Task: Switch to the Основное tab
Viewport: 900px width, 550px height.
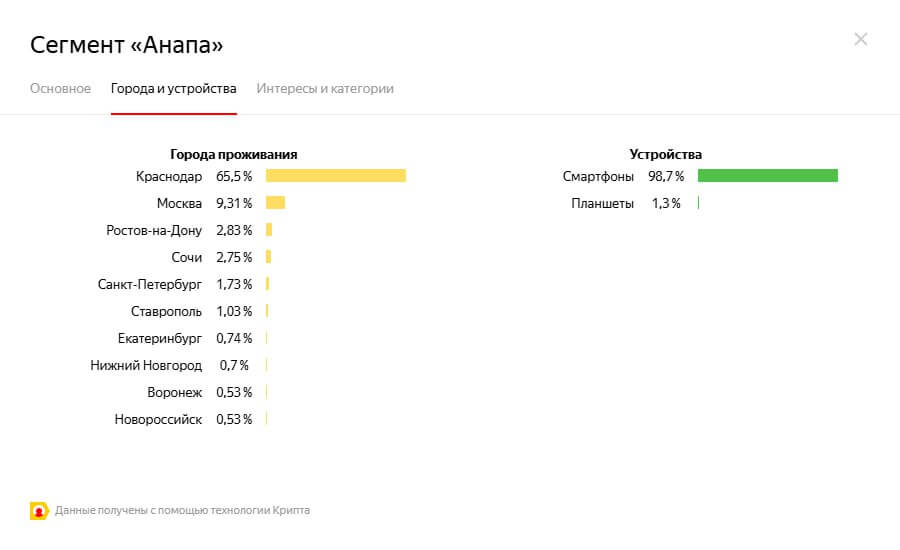Action: (60, 88)
